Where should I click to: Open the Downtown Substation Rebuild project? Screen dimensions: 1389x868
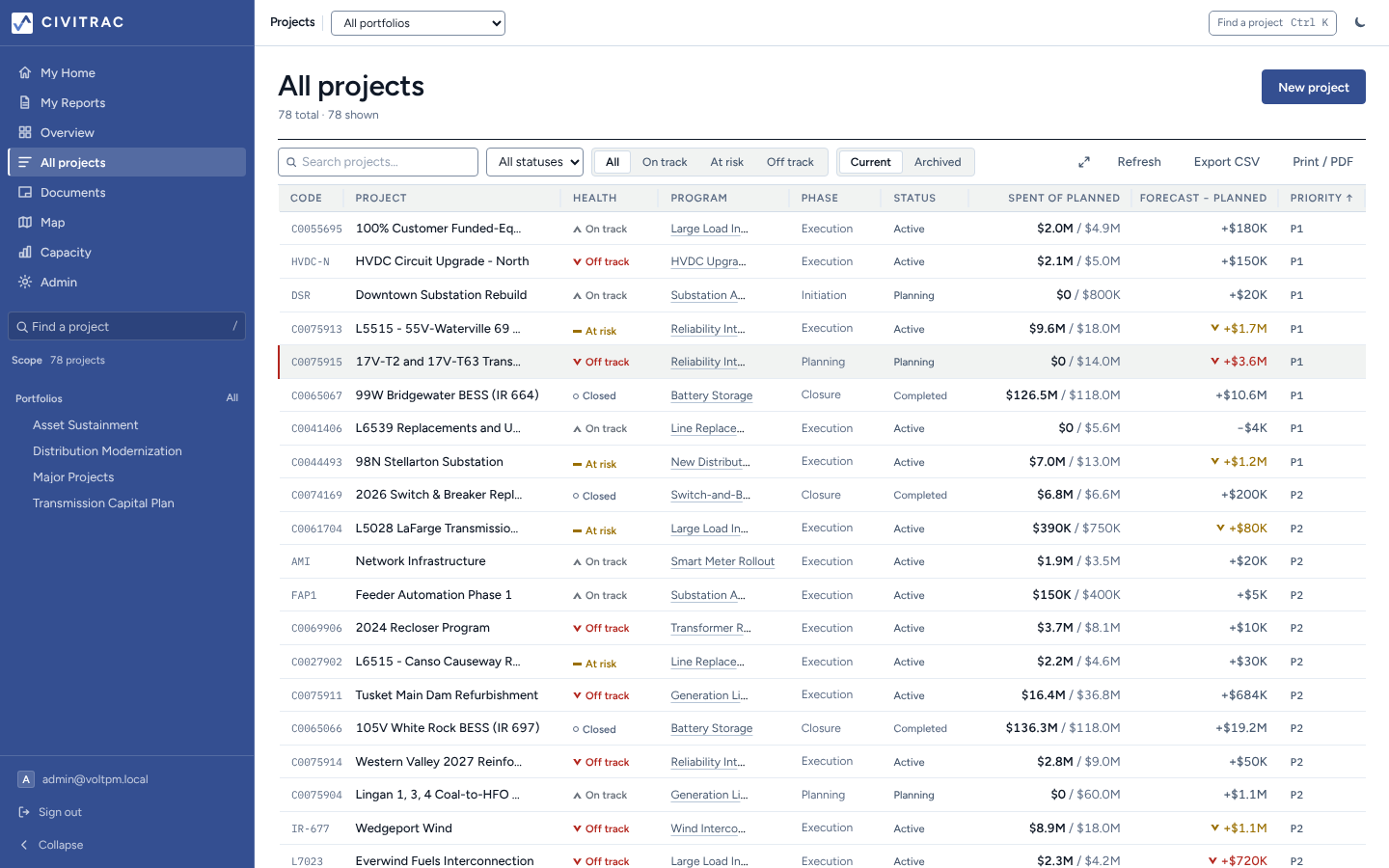pos(441,295)
